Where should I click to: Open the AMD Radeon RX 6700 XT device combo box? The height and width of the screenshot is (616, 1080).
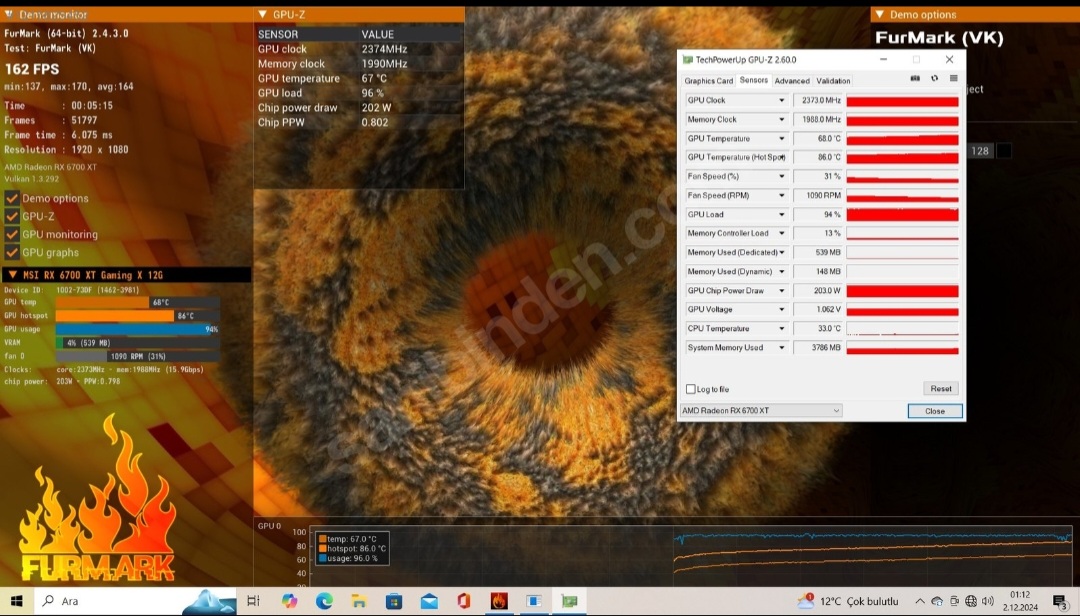tap(761, 411)
